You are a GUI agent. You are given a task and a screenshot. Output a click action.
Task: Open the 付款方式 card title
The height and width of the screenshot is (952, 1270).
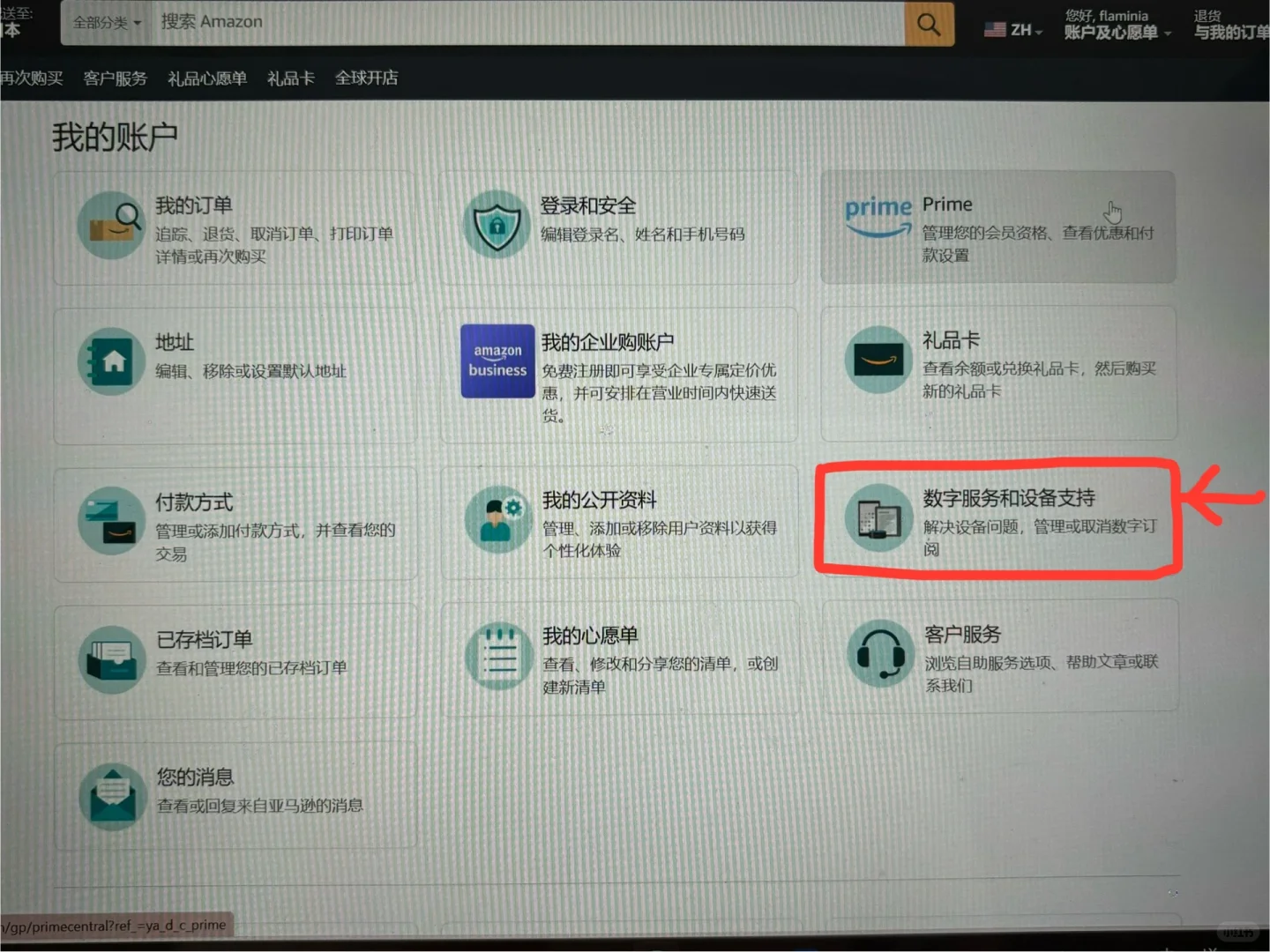194,502
